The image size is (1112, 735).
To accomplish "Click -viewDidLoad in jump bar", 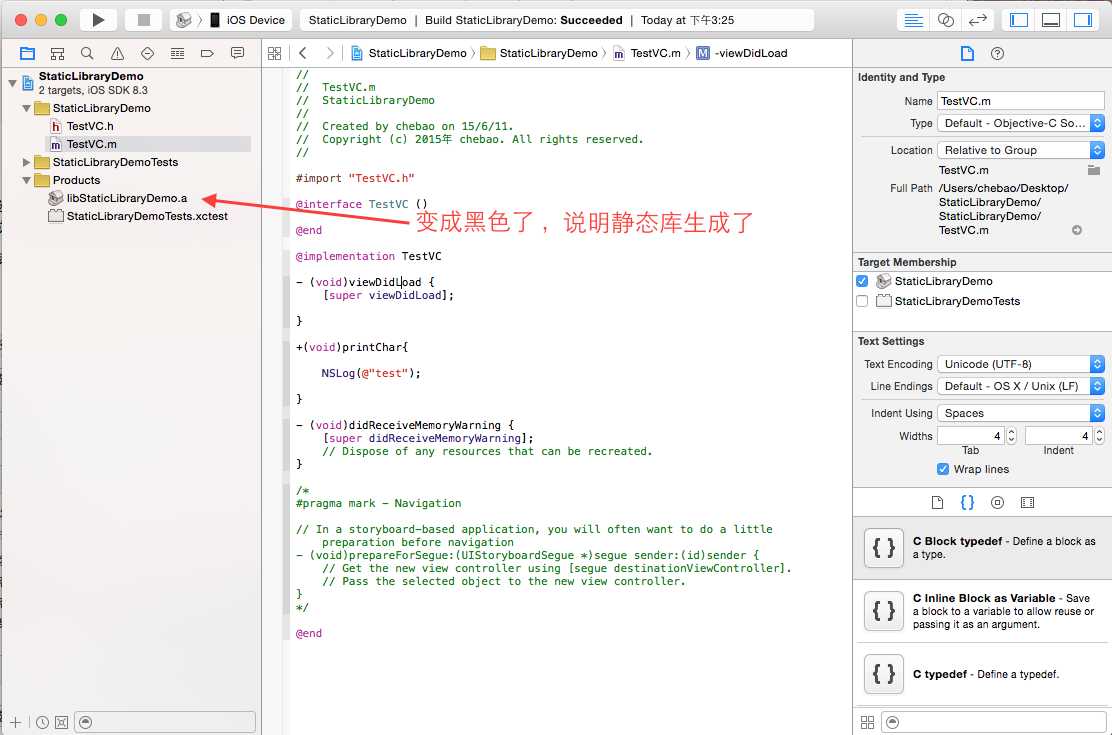I will click(743, 53).
